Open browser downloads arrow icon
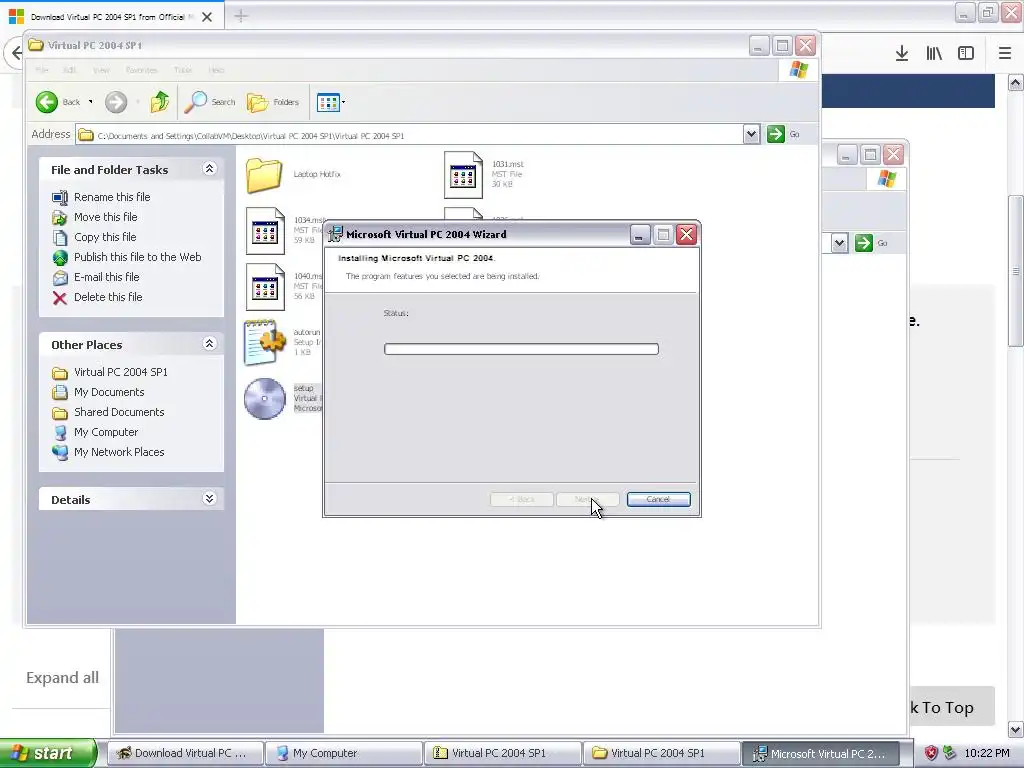Image resolution: width=1024 pixels, height=768 pixels. pyautogui.click(x=902, y=54)
